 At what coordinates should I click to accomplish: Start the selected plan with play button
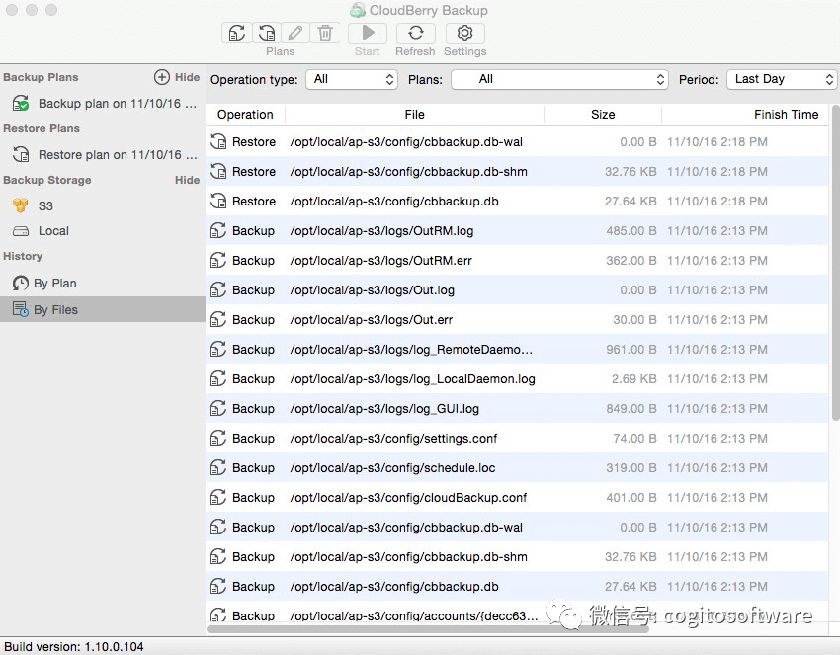click(x=368, y=33)
